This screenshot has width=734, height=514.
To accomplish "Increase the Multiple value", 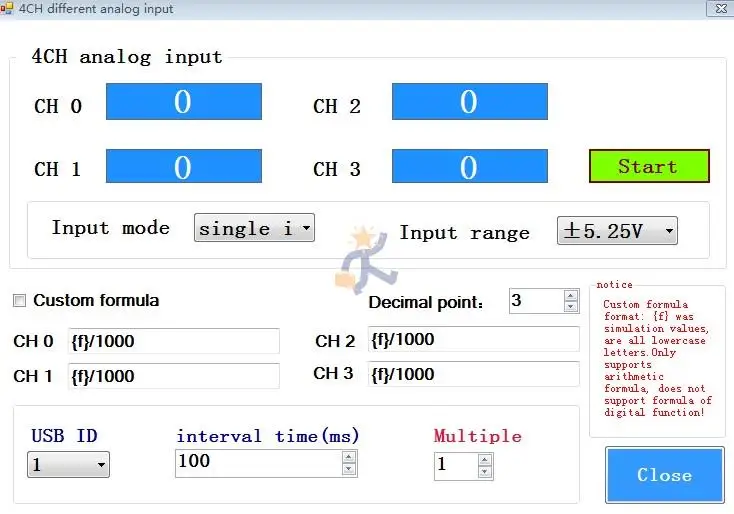I will point(484,460).
